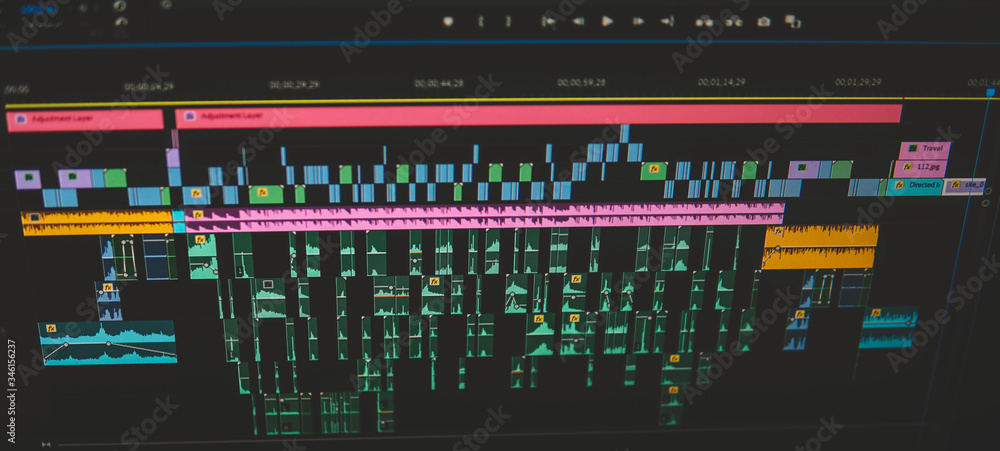
Task: Step forward one frame
Action: point(638,21)
